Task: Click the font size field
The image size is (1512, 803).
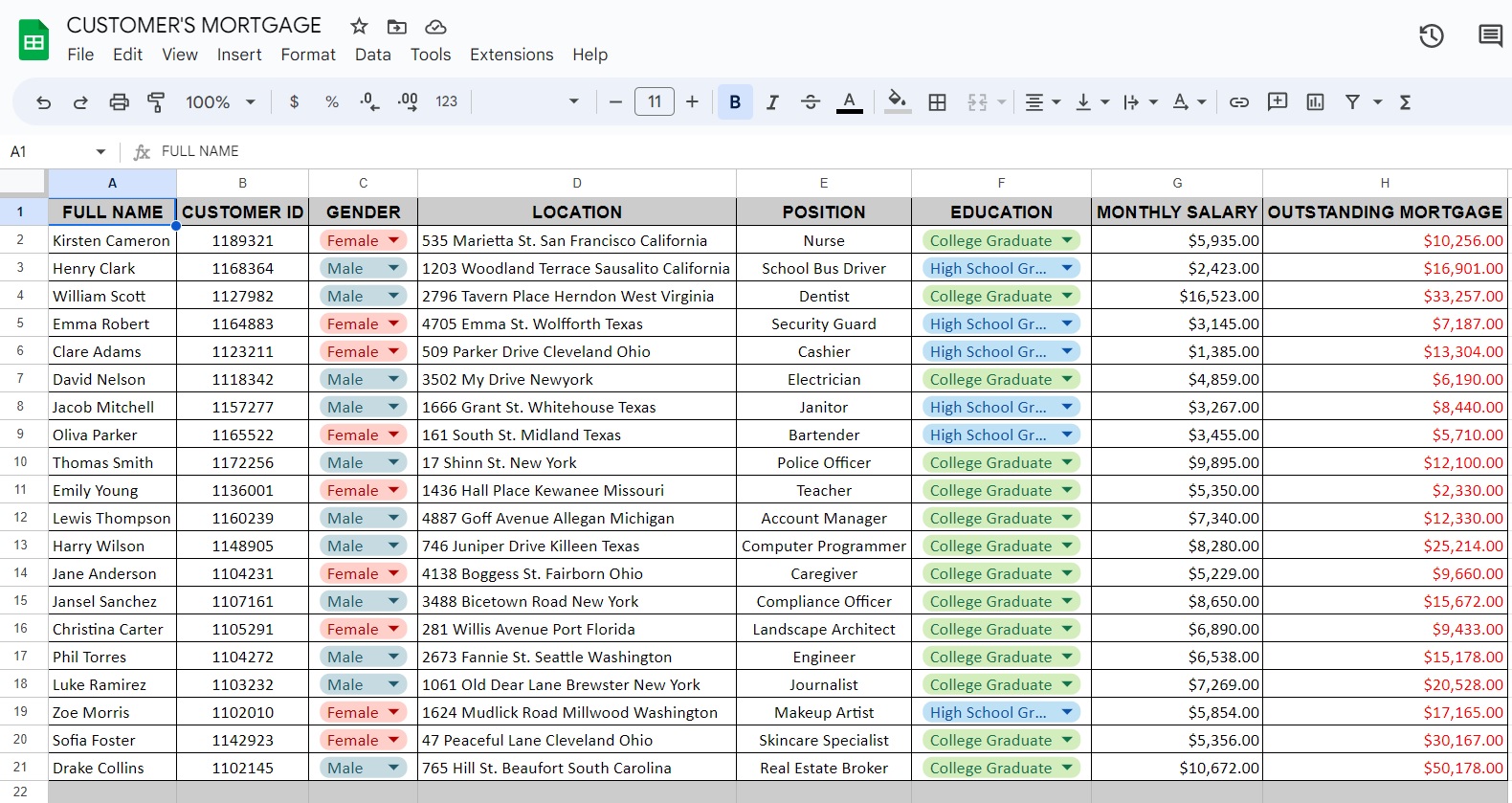Action: click(655, 101)
